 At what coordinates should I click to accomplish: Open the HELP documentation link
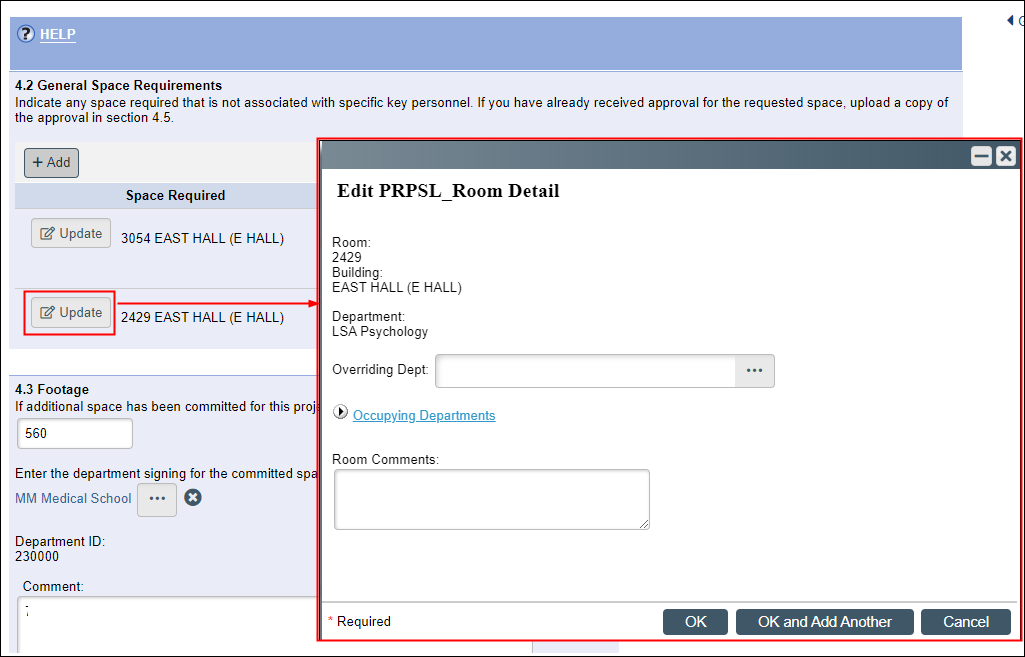pos(57,33)
